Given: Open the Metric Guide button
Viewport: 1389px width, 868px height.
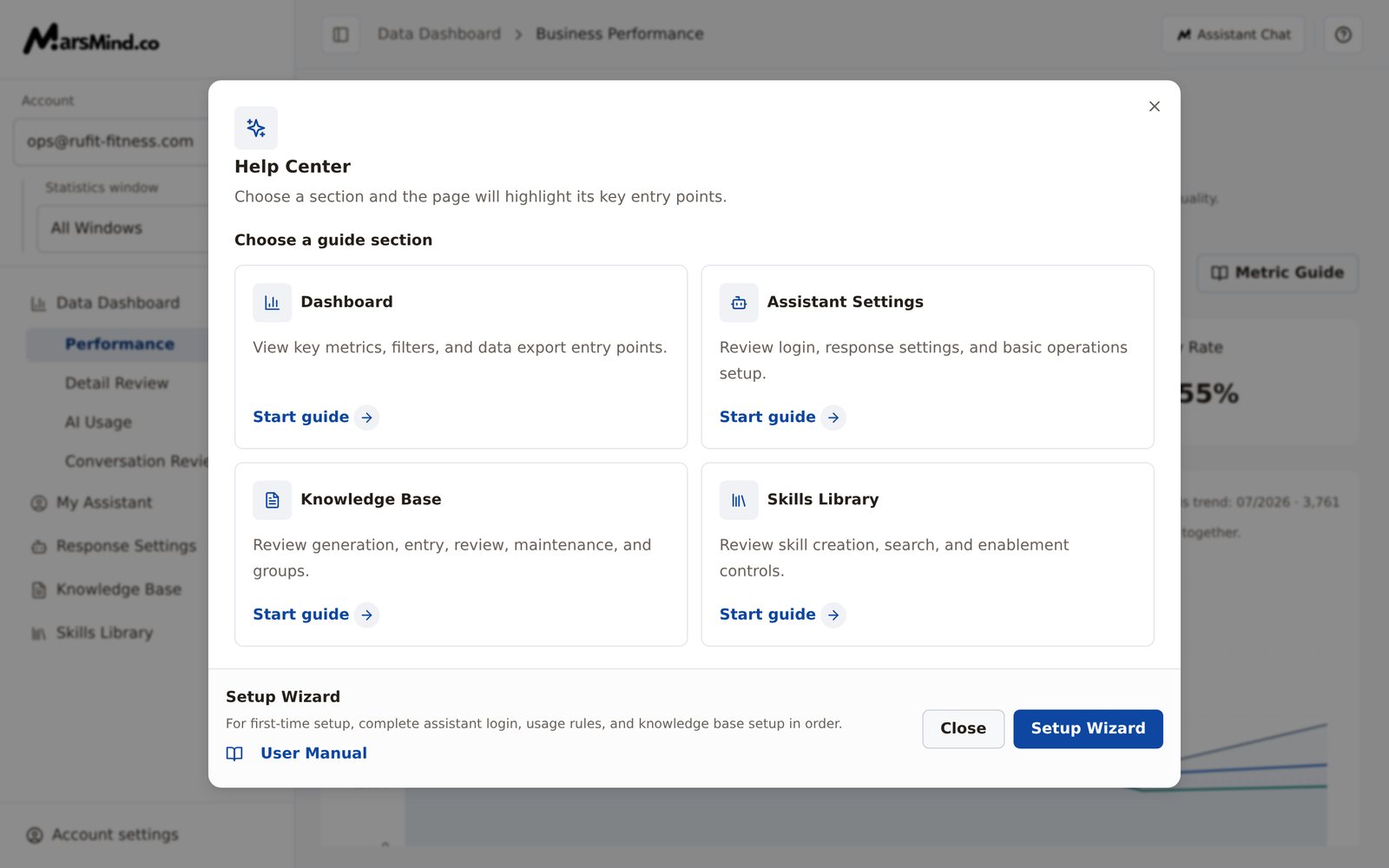Looking at the screenshot, I should [x=1278, y=273].
